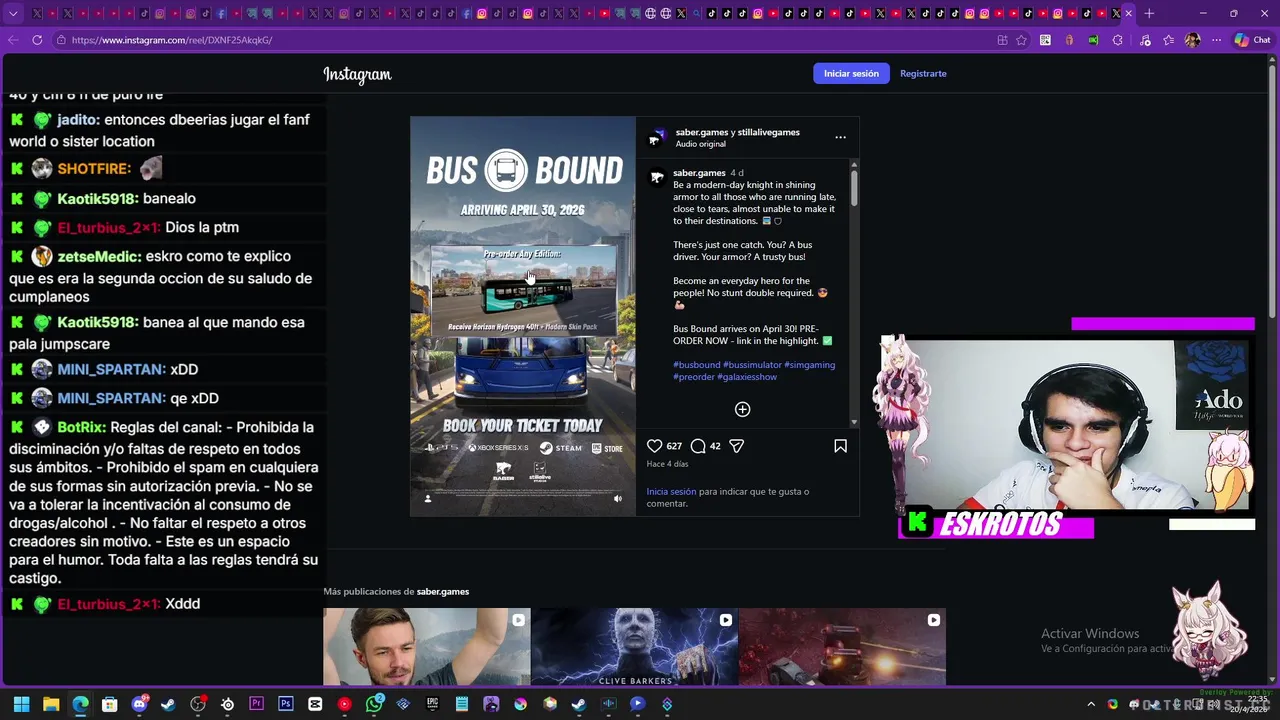Click the browser profile avatar
This screenshot has width=1280, height=720.
coord(1192,40)
